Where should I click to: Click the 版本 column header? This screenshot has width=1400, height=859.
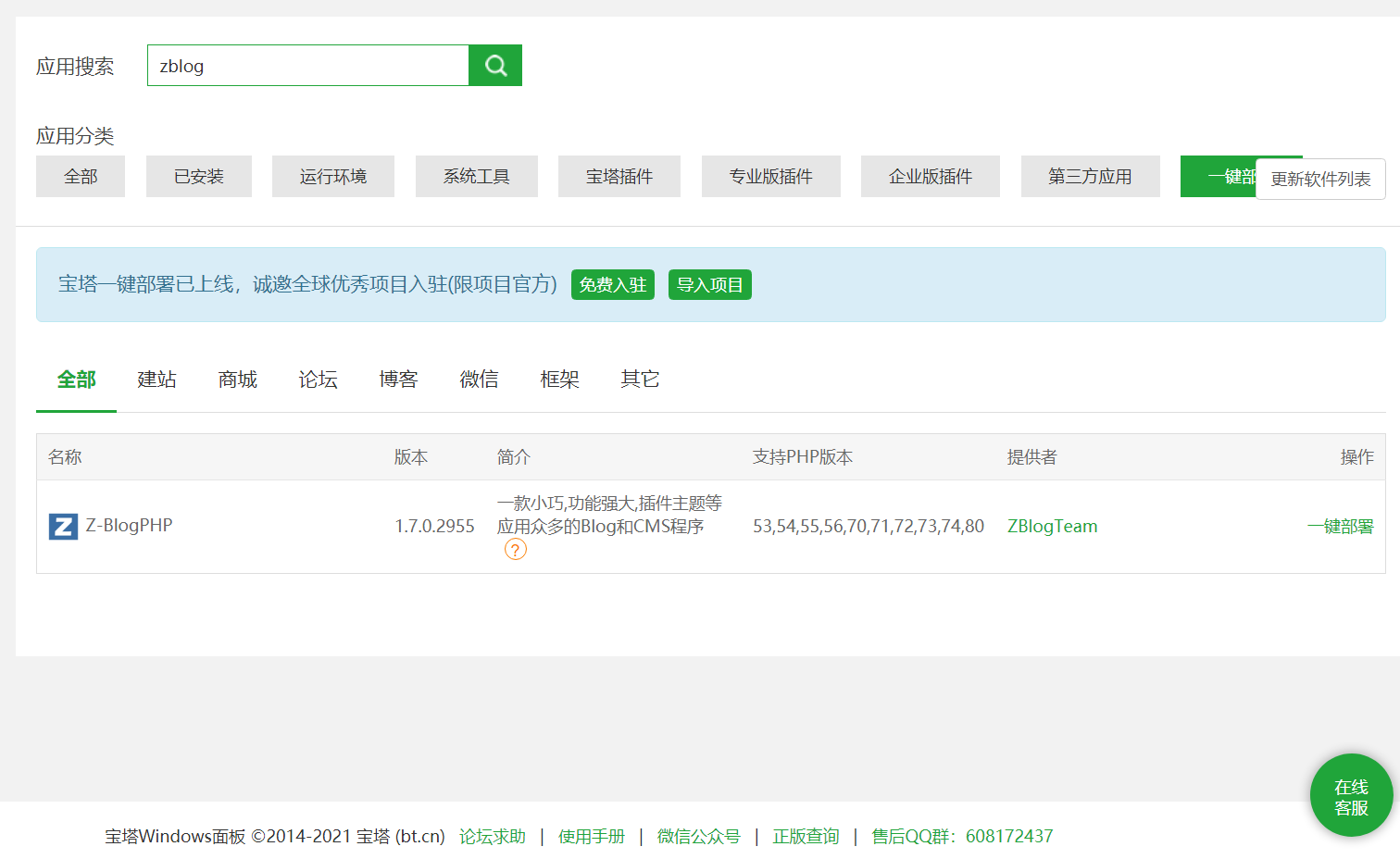411,457
